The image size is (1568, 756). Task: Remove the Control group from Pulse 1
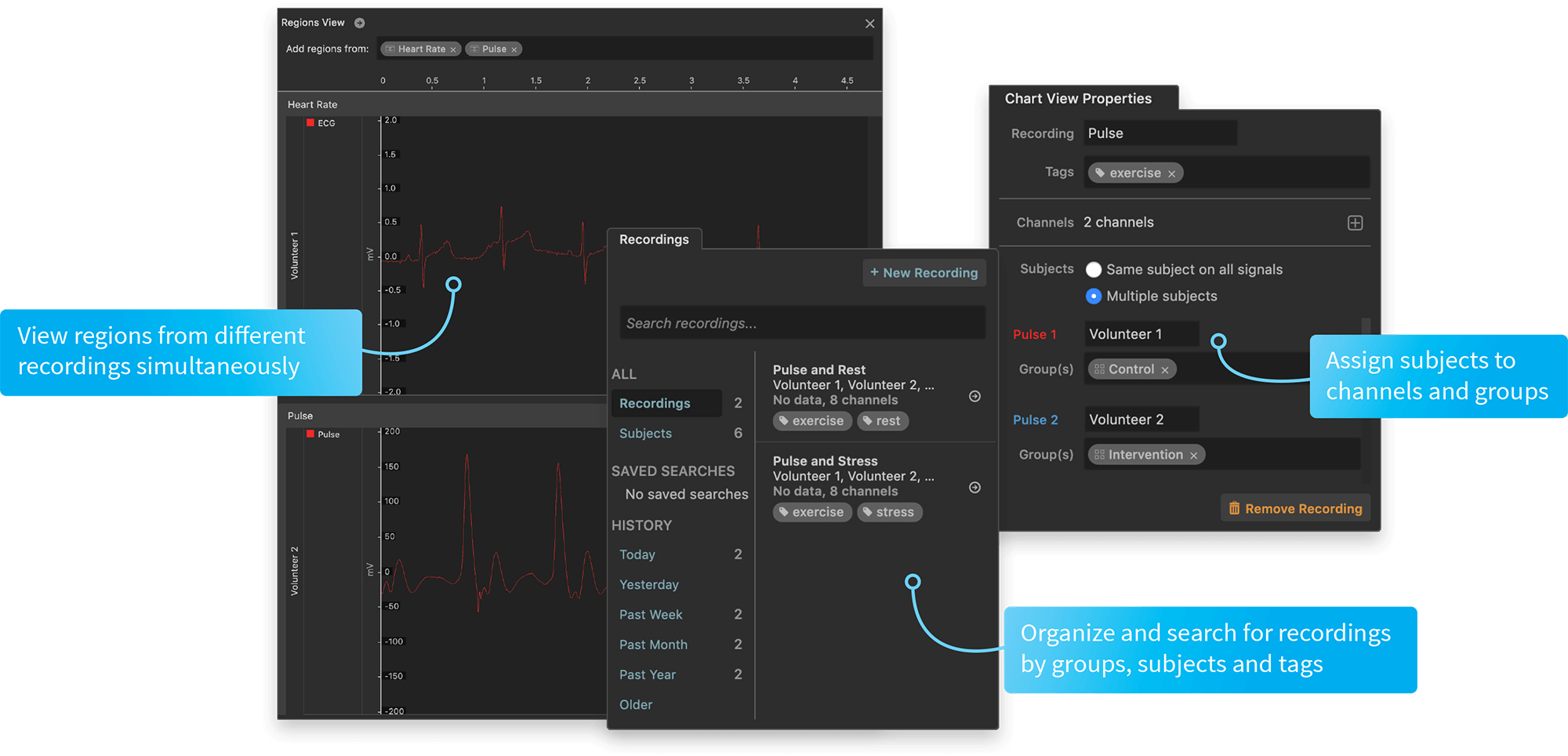point(1166,369)
